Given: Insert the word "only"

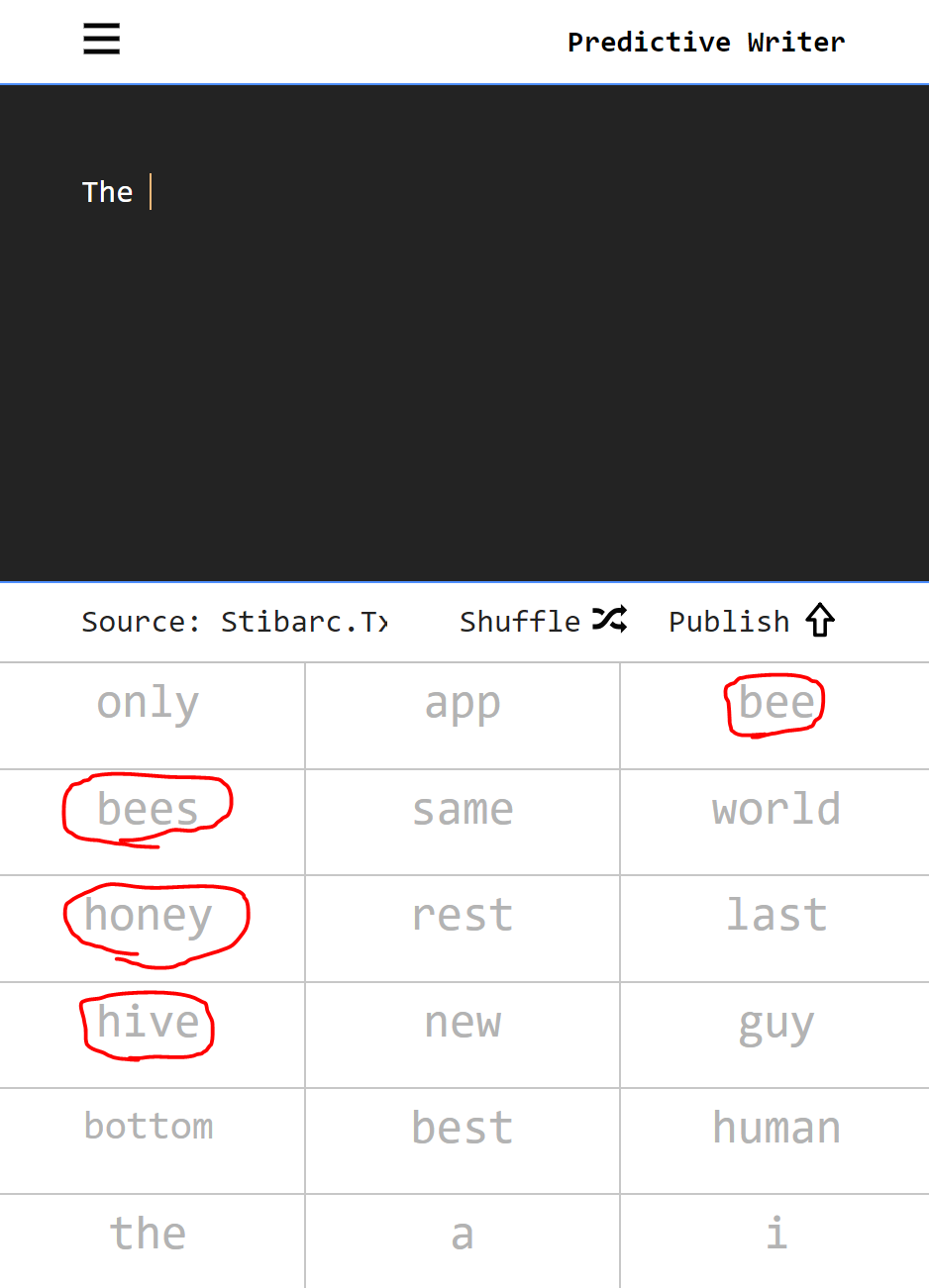Looking at the screenshot, I should tap(149, 704).
